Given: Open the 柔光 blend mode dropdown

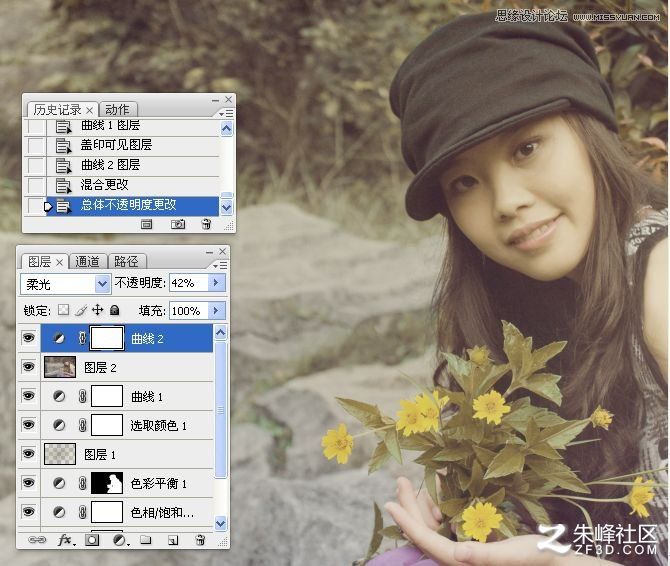Looking at the screenshot, I should click(103, 284).
